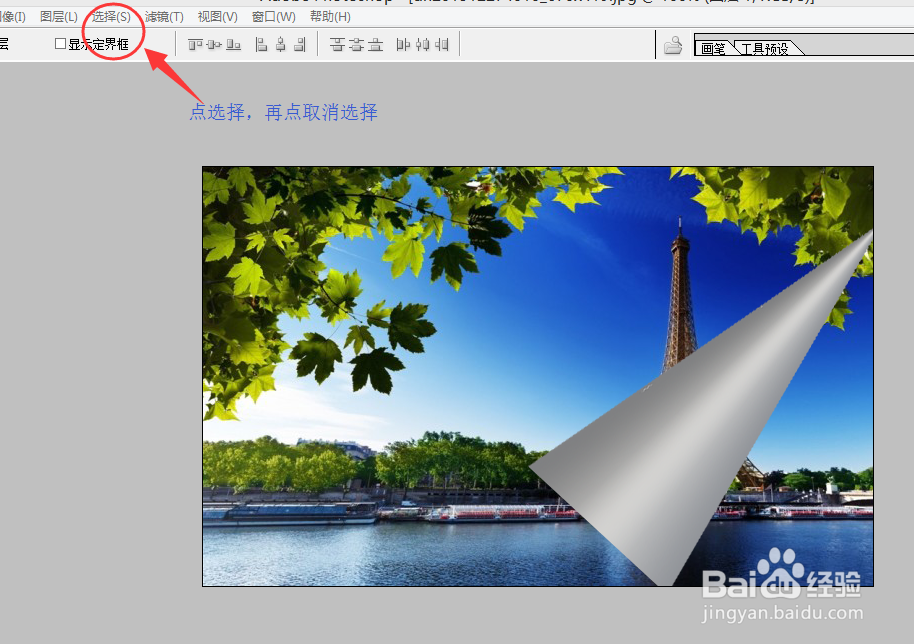This screenshot has height=644, width=914.
Task: Open the 选择(S) menu
Action: click(x=111, y=17)
